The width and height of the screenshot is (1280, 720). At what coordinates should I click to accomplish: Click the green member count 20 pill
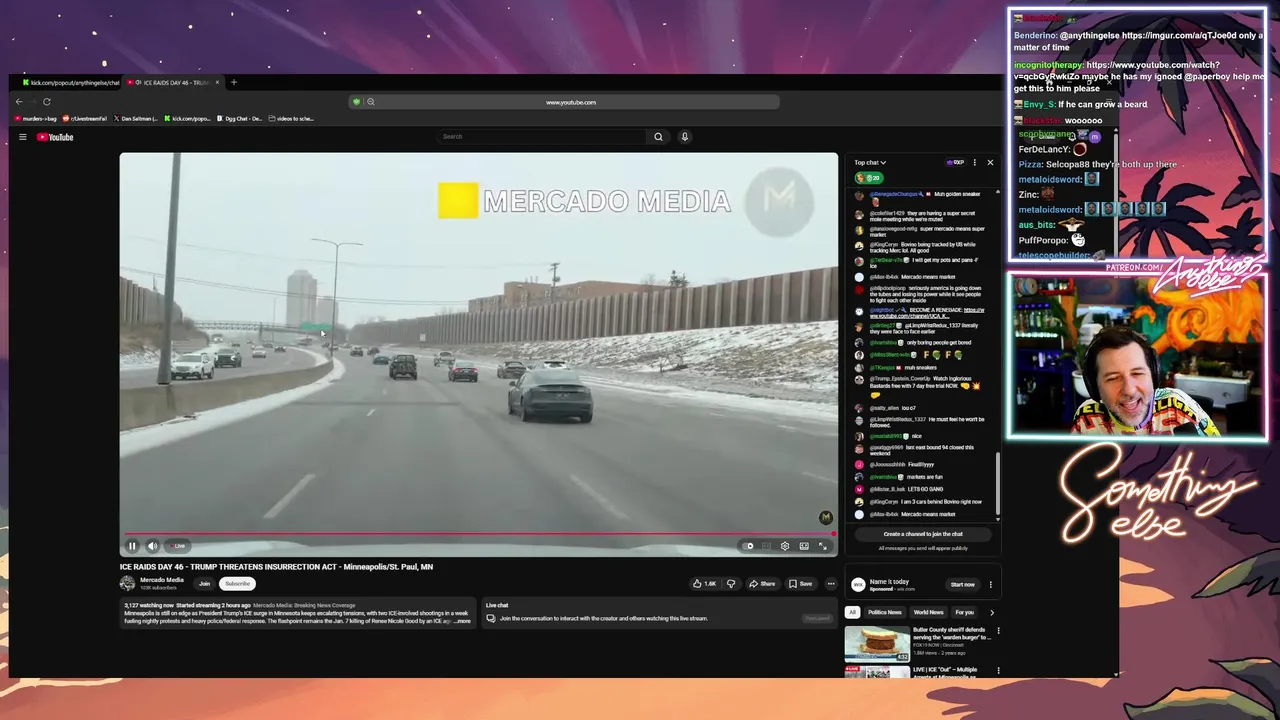[x=868, y=178]
